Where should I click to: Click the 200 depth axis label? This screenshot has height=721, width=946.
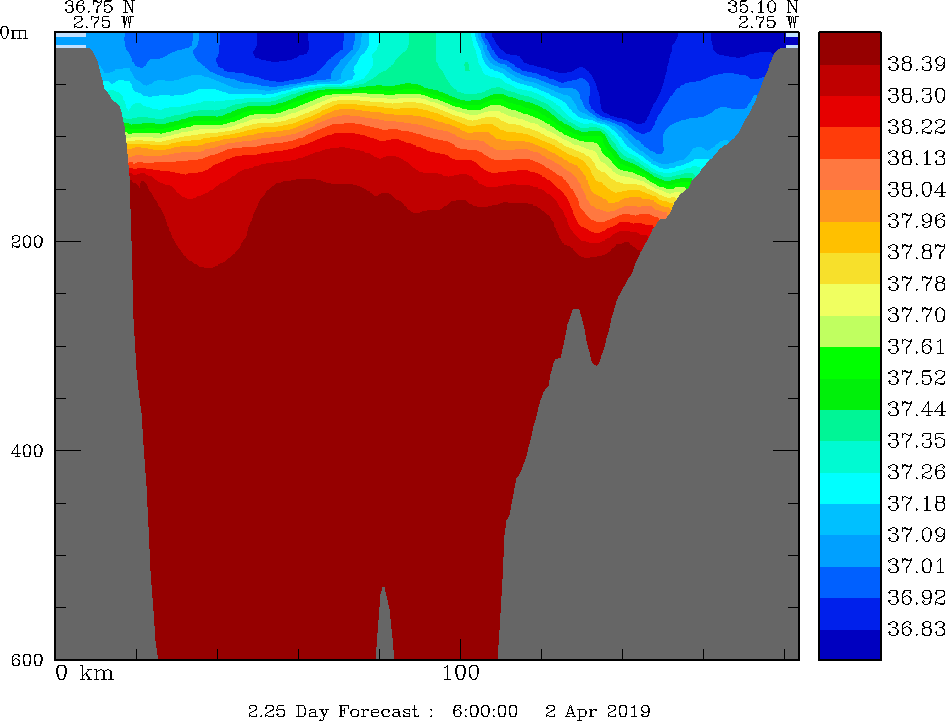(27, 242)
